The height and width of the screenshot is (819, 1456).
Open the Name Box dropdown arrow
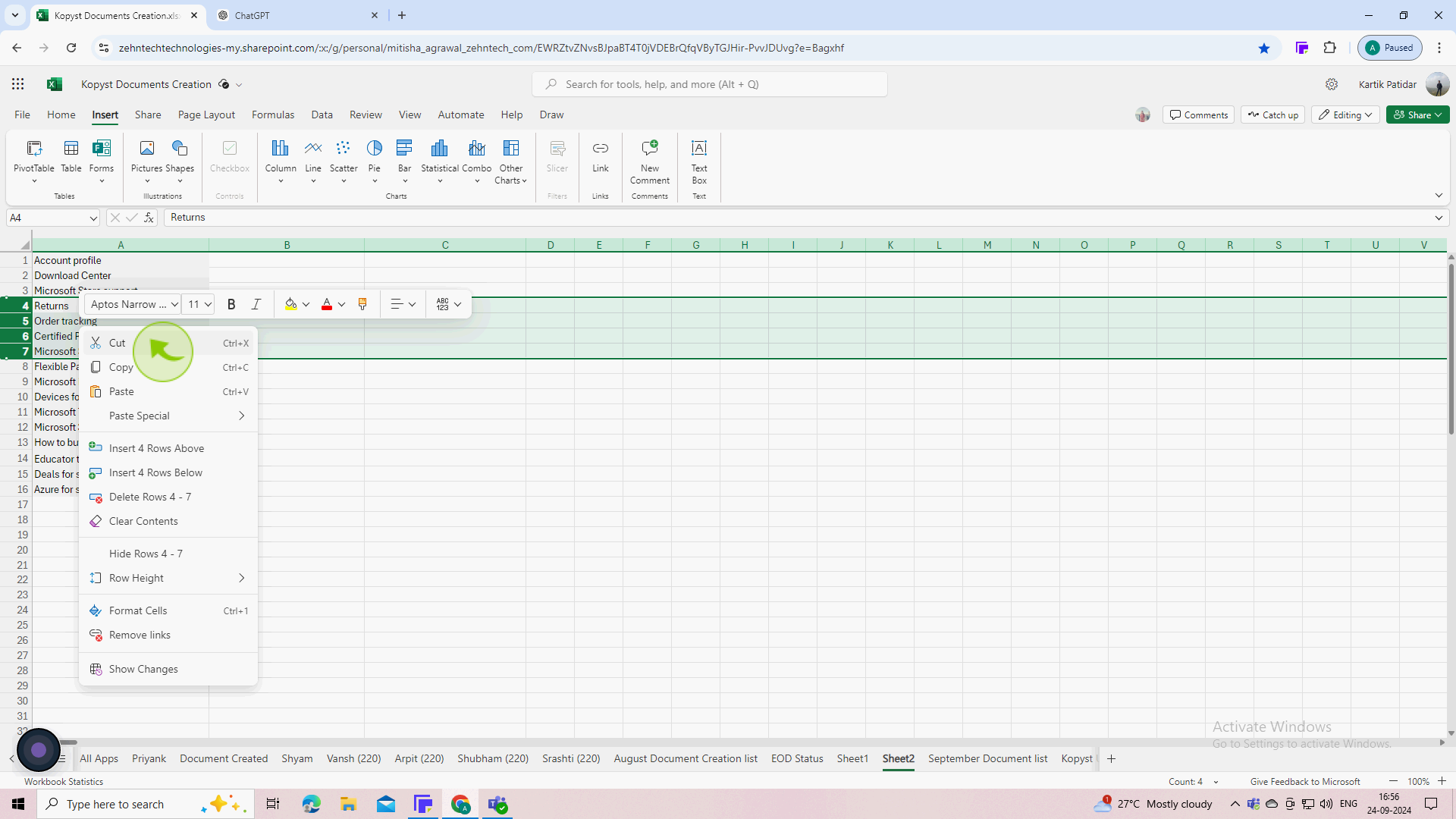[x=93, y=218]
